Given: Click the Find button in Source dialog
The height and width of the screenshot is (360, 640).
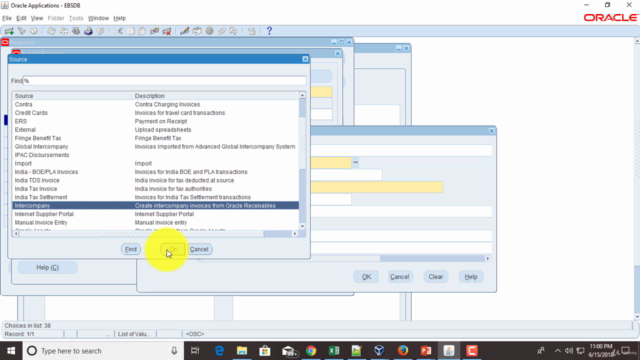Looking at the screenshot, I should coord(131,249).
